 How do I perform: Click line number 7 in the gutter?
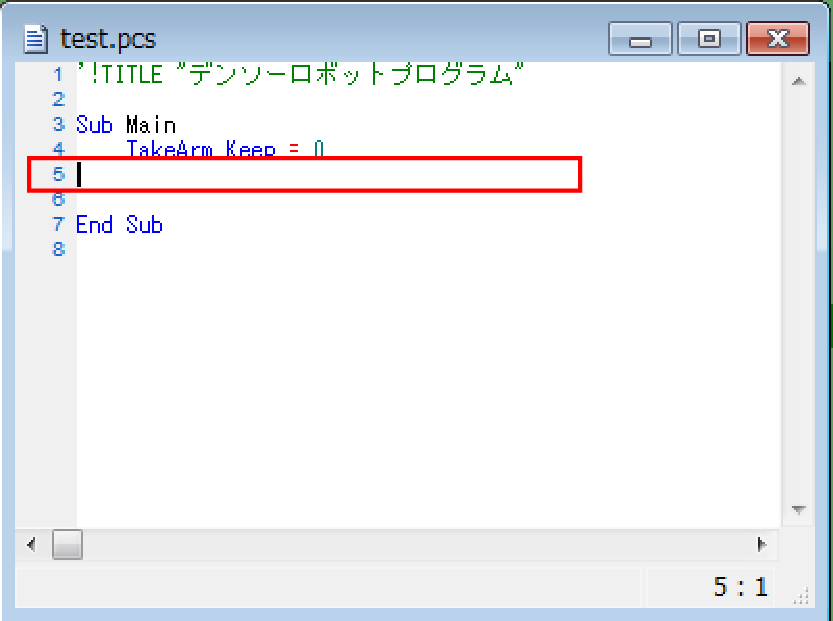point(58,225)
